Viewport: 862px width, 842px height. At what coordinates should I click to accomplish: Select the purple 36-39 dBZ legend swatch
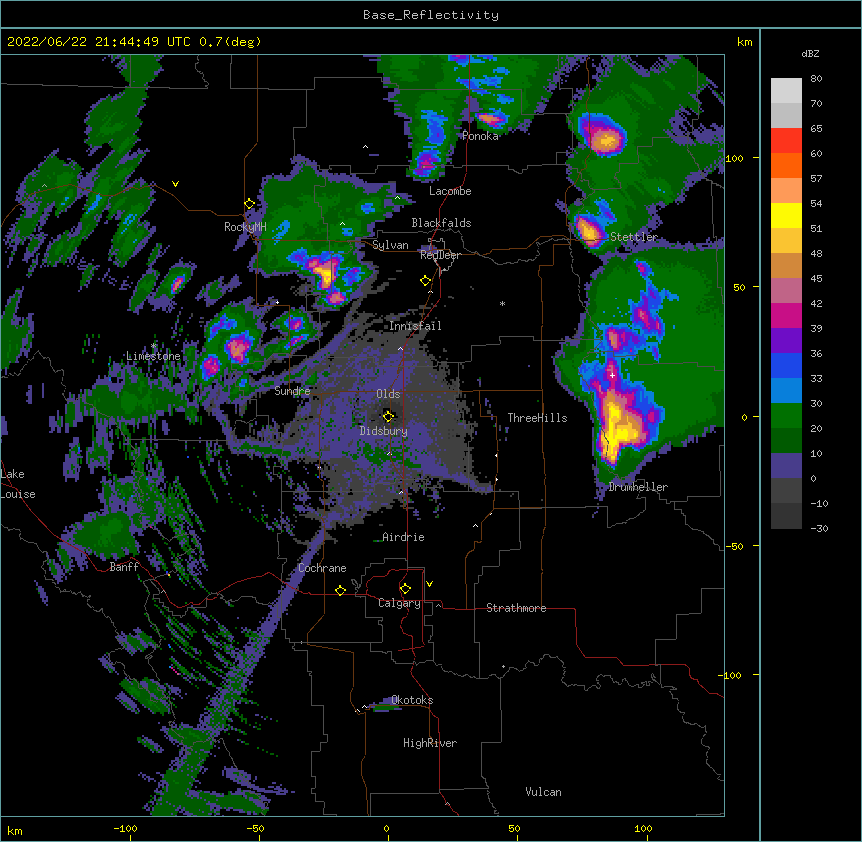tap(786, 341)
